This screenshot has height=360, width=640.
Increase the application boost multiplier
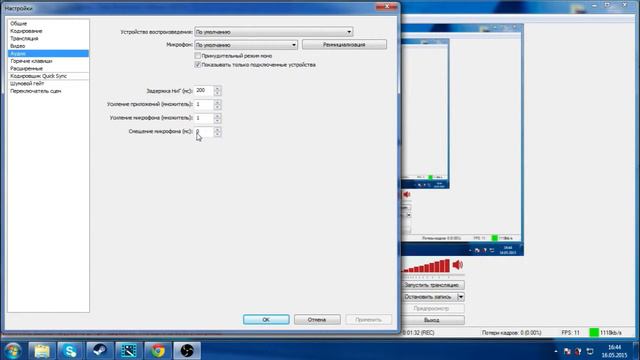point(217,102)
